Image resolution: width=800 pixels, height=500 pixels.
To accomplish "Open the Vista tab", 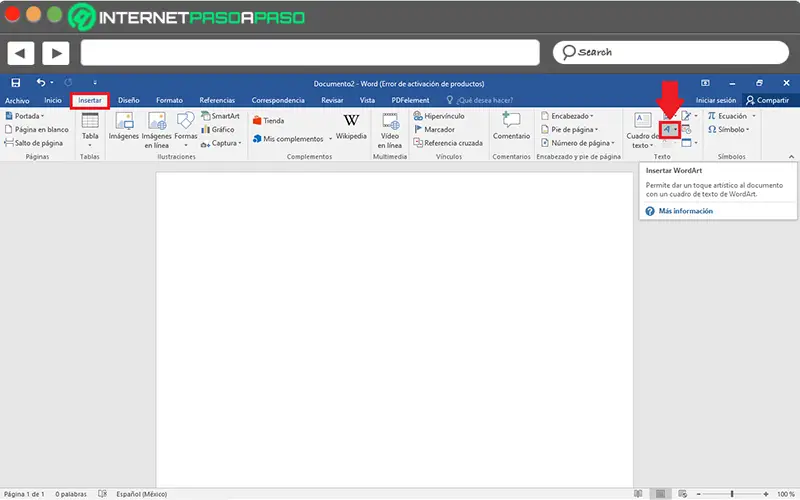I will (x=367, y=101).
